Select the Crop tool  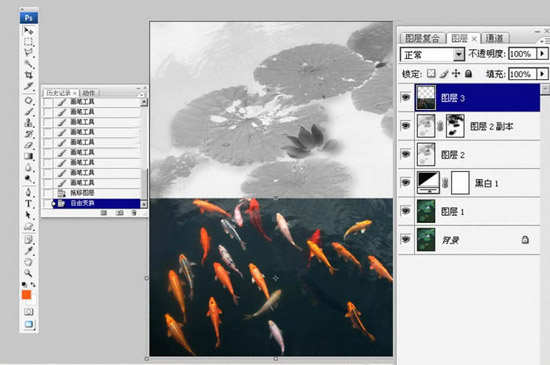[28, 75]
